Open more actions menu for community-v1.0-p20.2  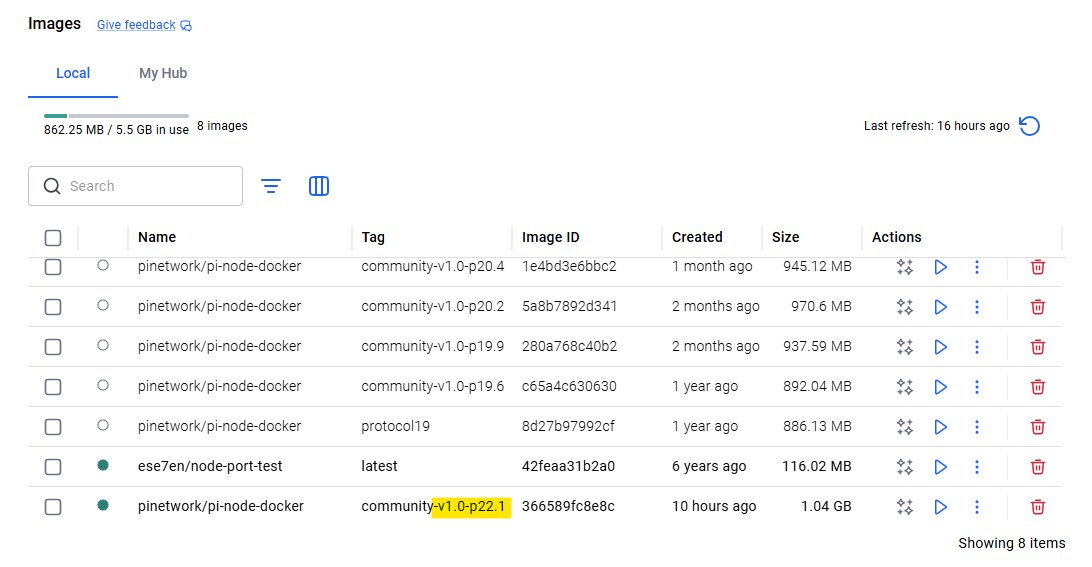976,306
